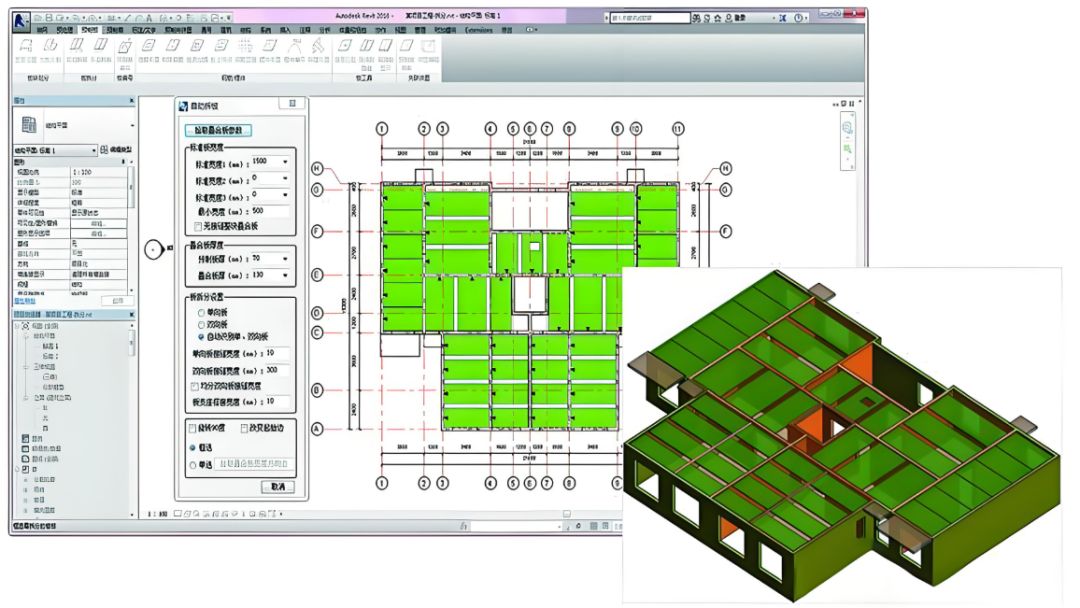
Task: Select the elevation marker symbol on the canvas
Action: [x=154, y=249]
